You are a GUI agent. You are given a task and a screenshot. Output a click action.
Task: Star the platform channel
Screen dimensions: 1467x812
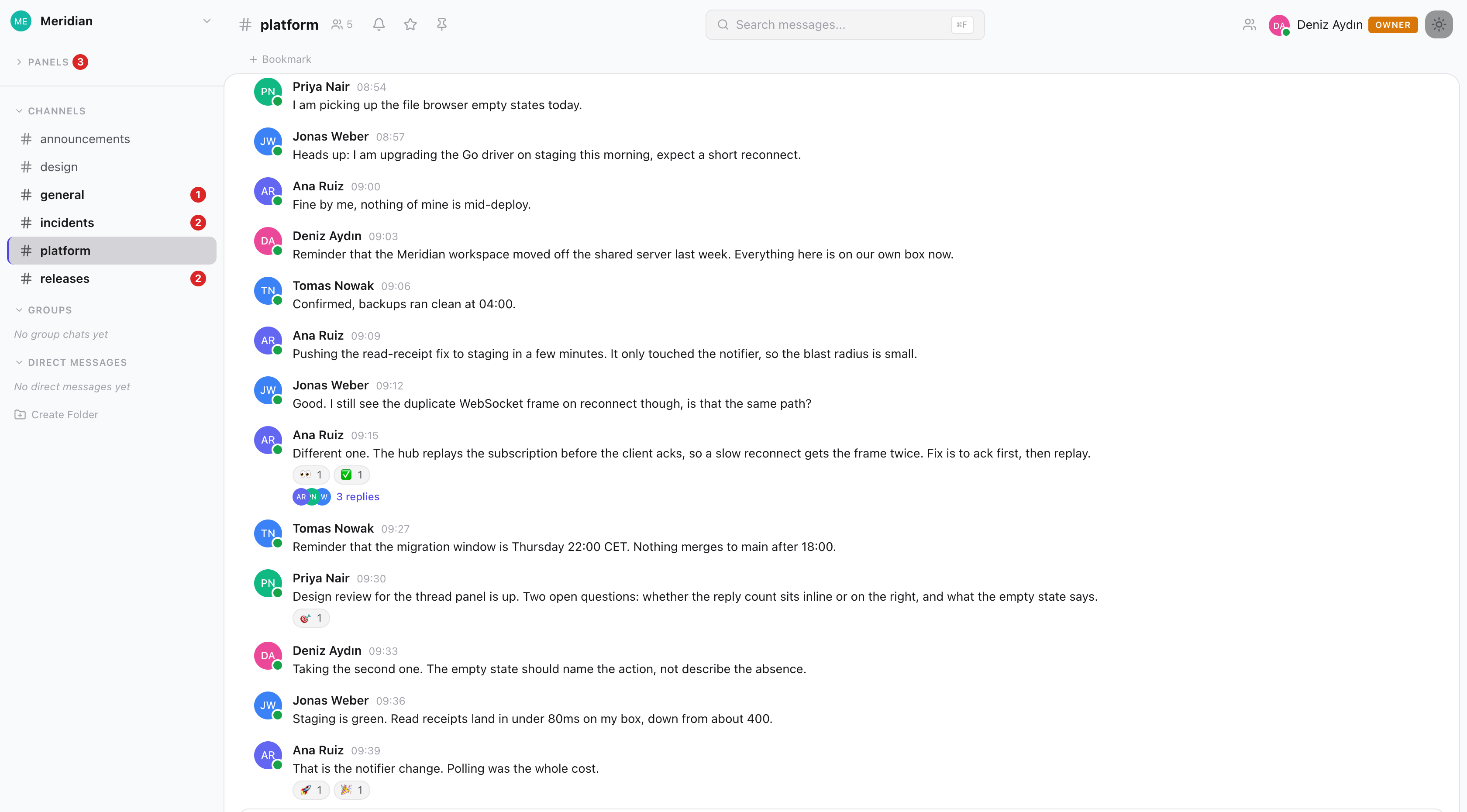pos(410,24)
